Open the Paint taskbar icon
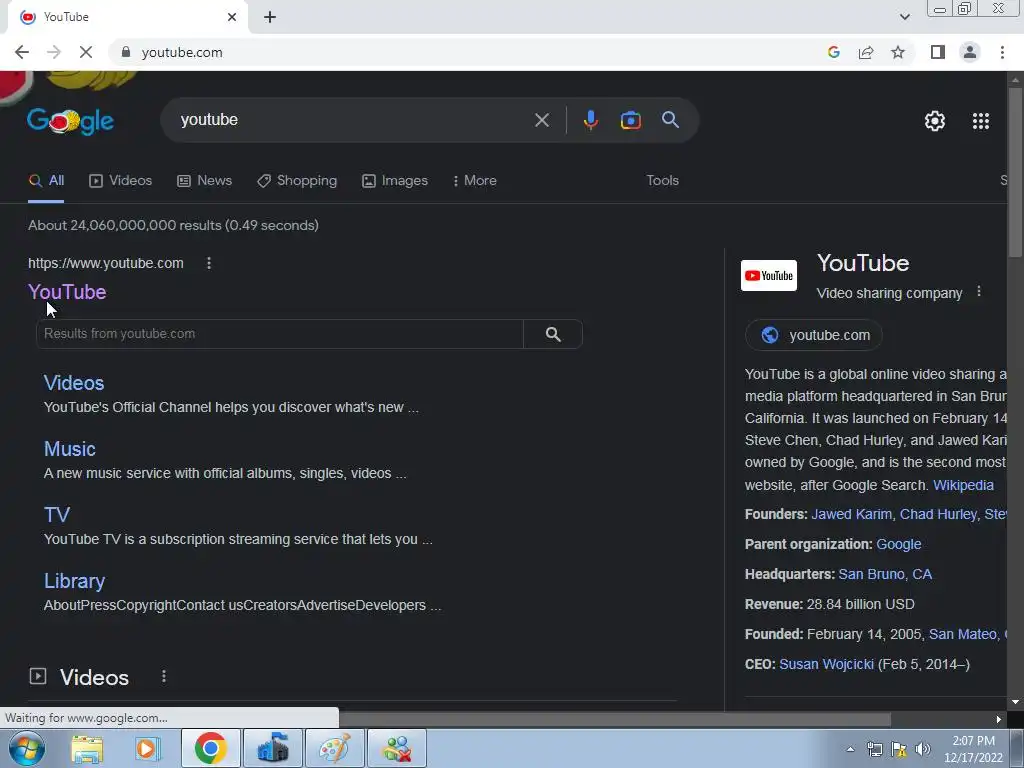1024x768 pixels. click(334, 748)
